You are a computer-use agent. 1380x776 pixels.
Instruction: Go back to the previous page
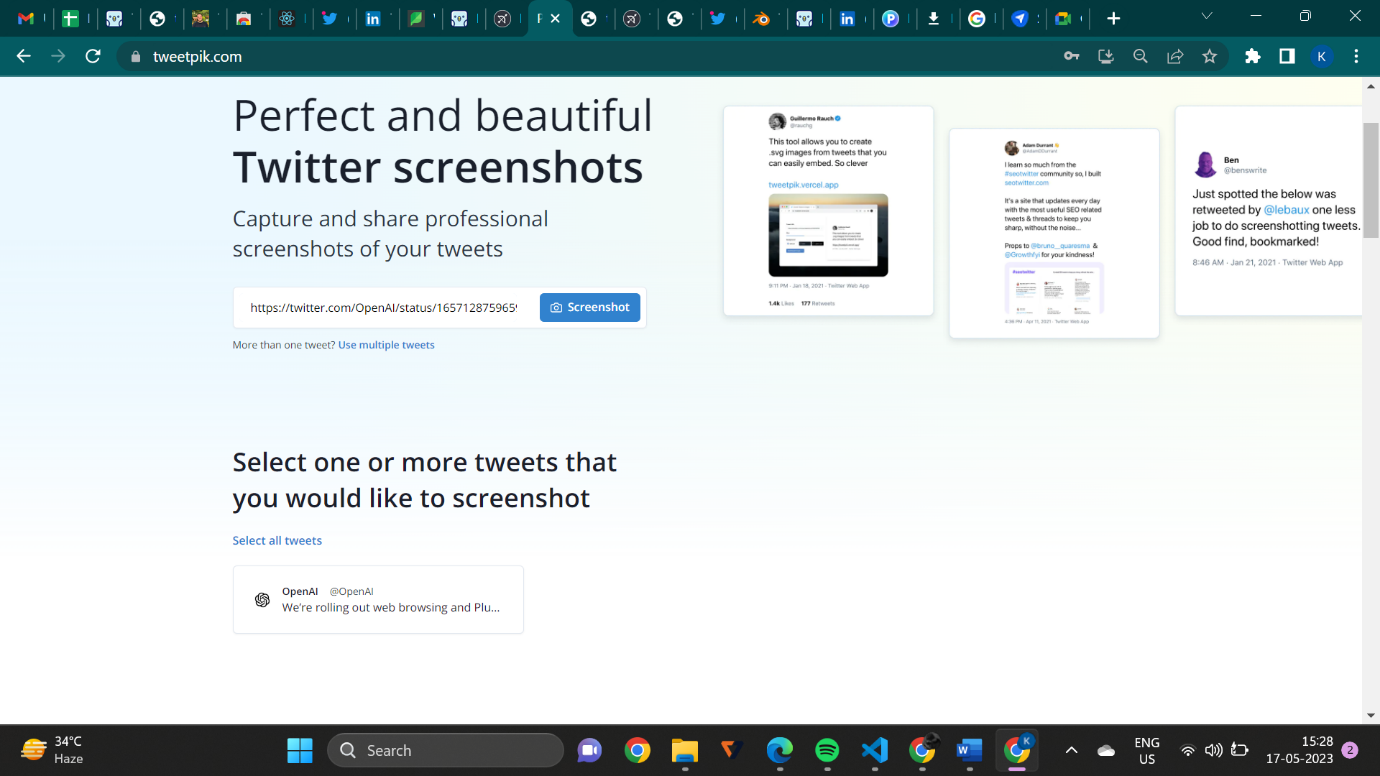(24, 57)
